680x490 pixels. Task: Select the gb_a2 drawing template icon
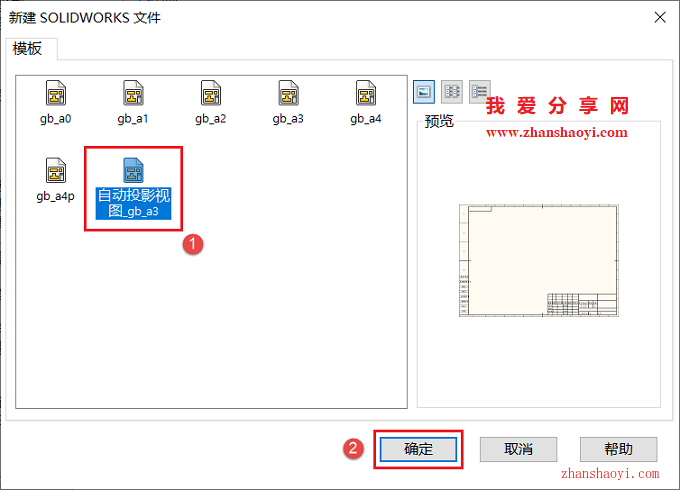click(x=211, y=93)
